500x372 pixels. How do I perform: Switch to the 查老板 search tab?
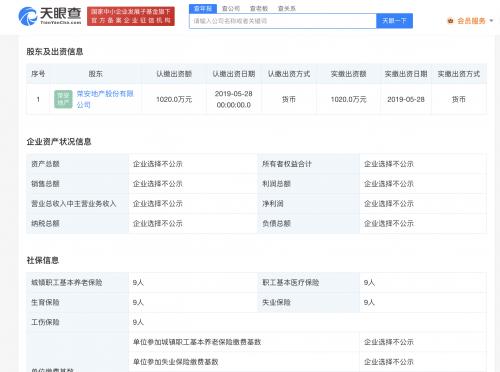coord(259,9)
